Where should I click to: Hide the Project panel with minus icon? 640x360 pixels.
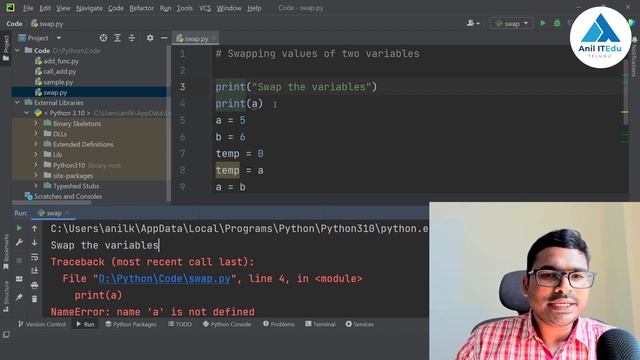(x=164, y=38)
